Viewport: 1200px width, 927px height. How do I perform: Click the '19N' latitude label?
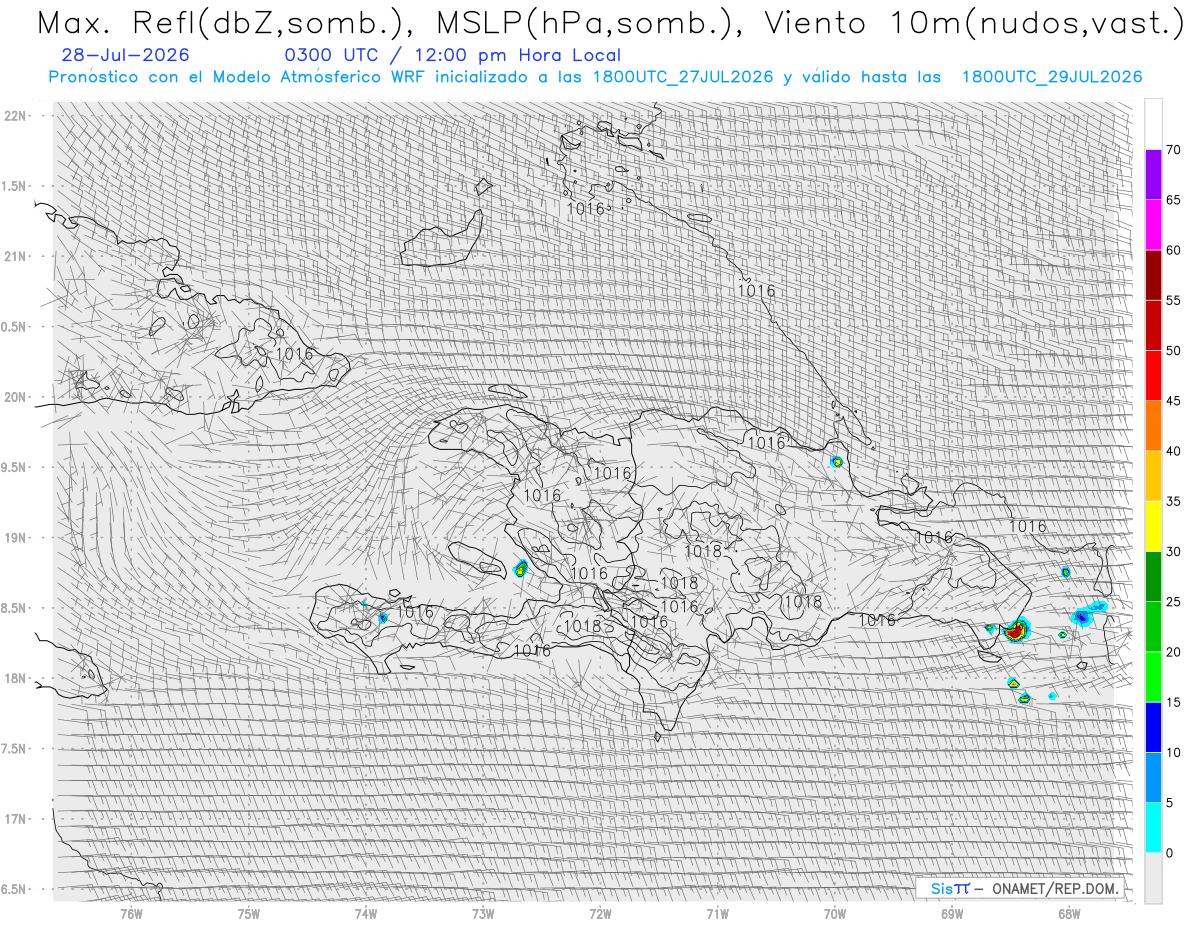coord(16,538)
